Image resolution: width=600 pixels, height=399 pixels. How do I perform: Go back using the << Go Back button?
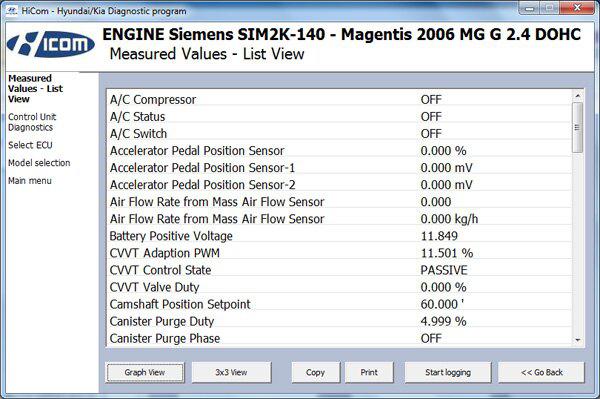coord(541,372)
